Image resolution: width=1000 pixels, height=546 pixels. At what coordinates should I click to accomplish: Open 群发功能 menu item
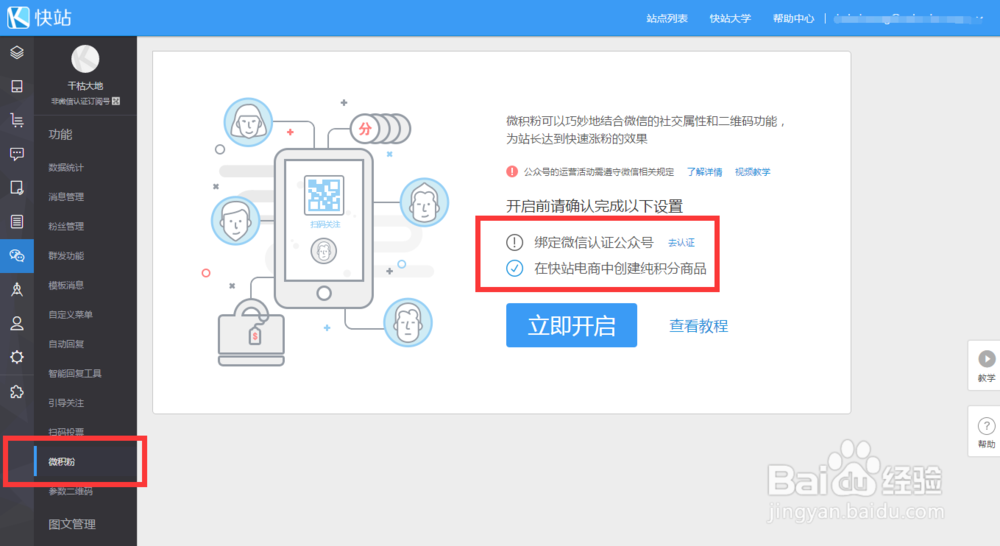click(x=66, y=256)
